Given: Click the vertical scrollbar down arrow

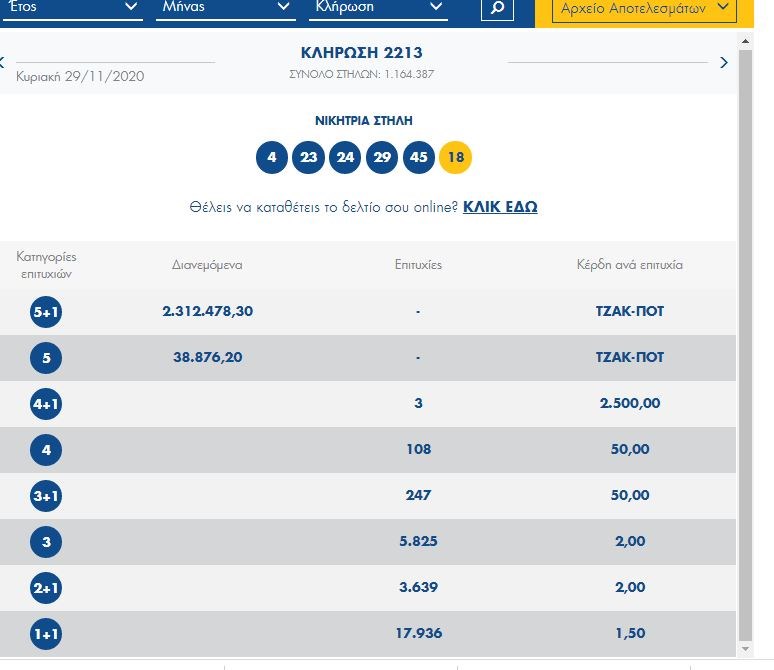Looking at the screenshot, I should (x=744, y=648).
